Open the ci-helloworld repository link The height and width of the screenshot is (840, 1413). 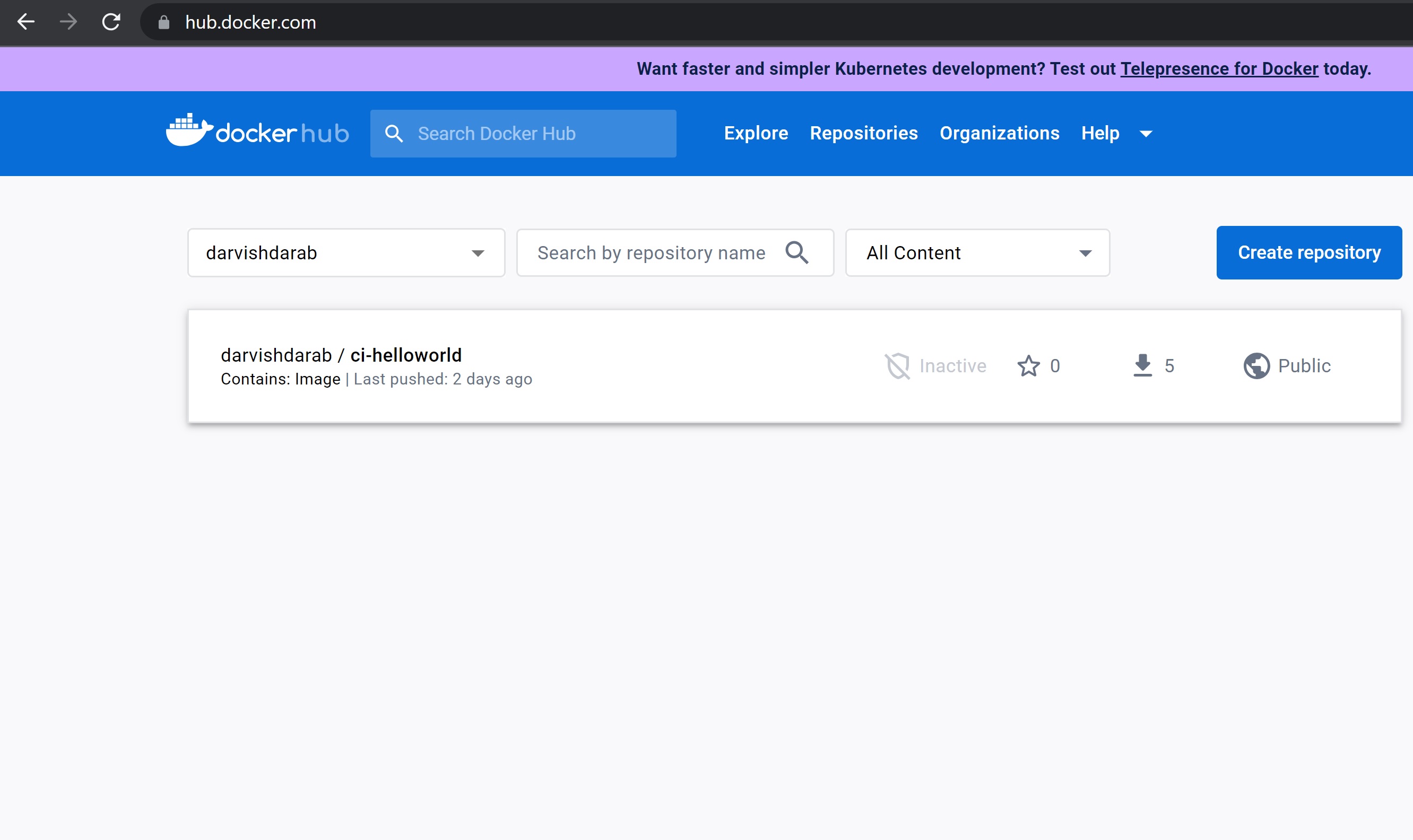[405, 355]
